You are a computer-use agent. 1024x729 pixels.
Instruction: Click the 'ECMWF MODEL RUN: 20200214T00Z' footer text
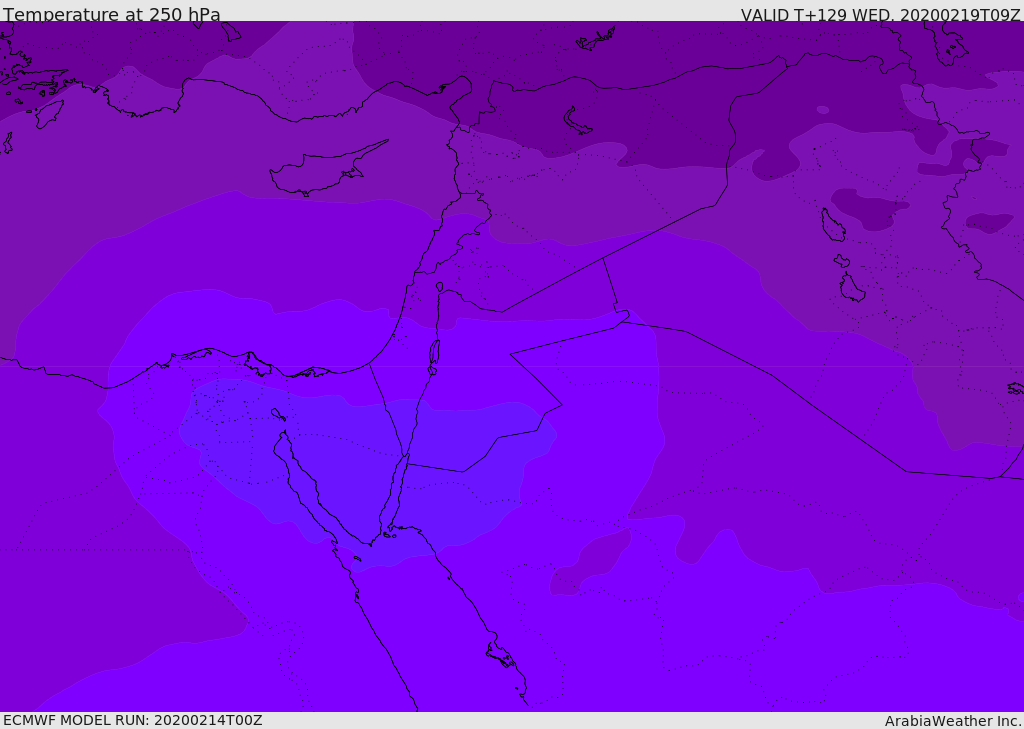pyautogui.click(x=133, y=720)
